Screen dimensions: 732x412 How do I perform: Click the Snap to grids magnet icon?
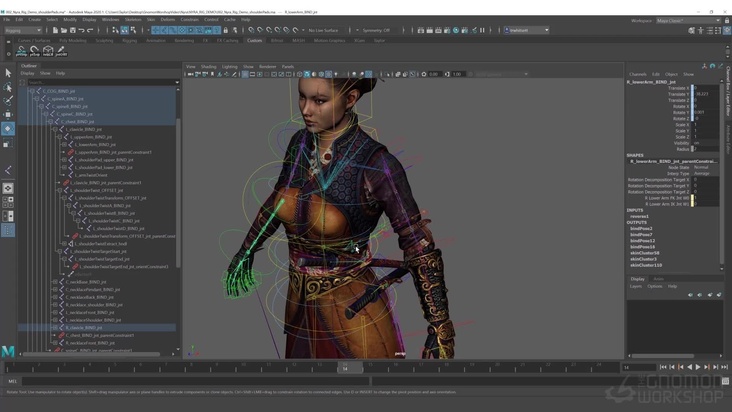(251, 30)
